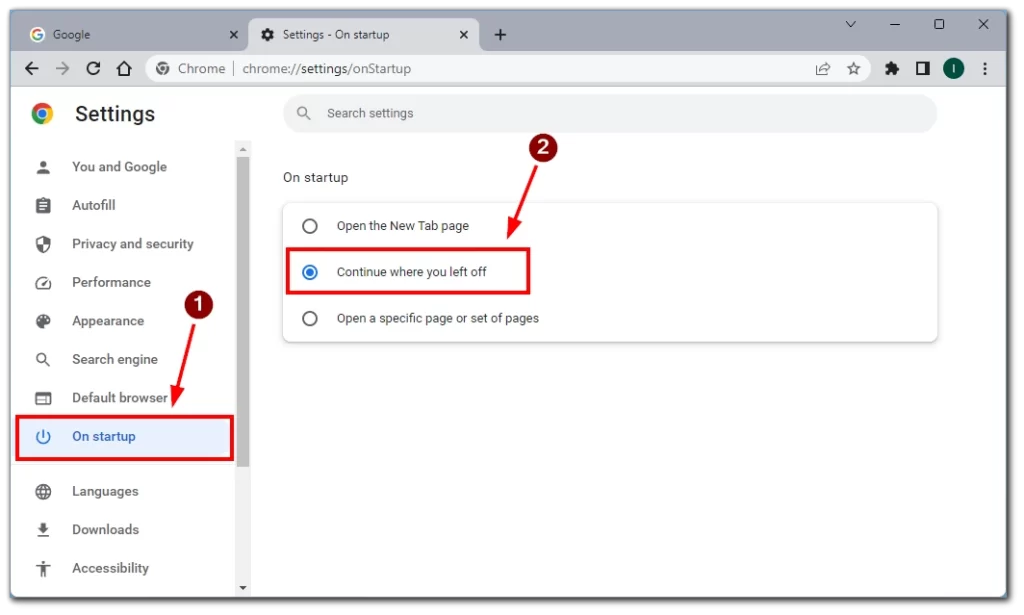
Task: Close the Google tab
Action: [x=234, y=35]
